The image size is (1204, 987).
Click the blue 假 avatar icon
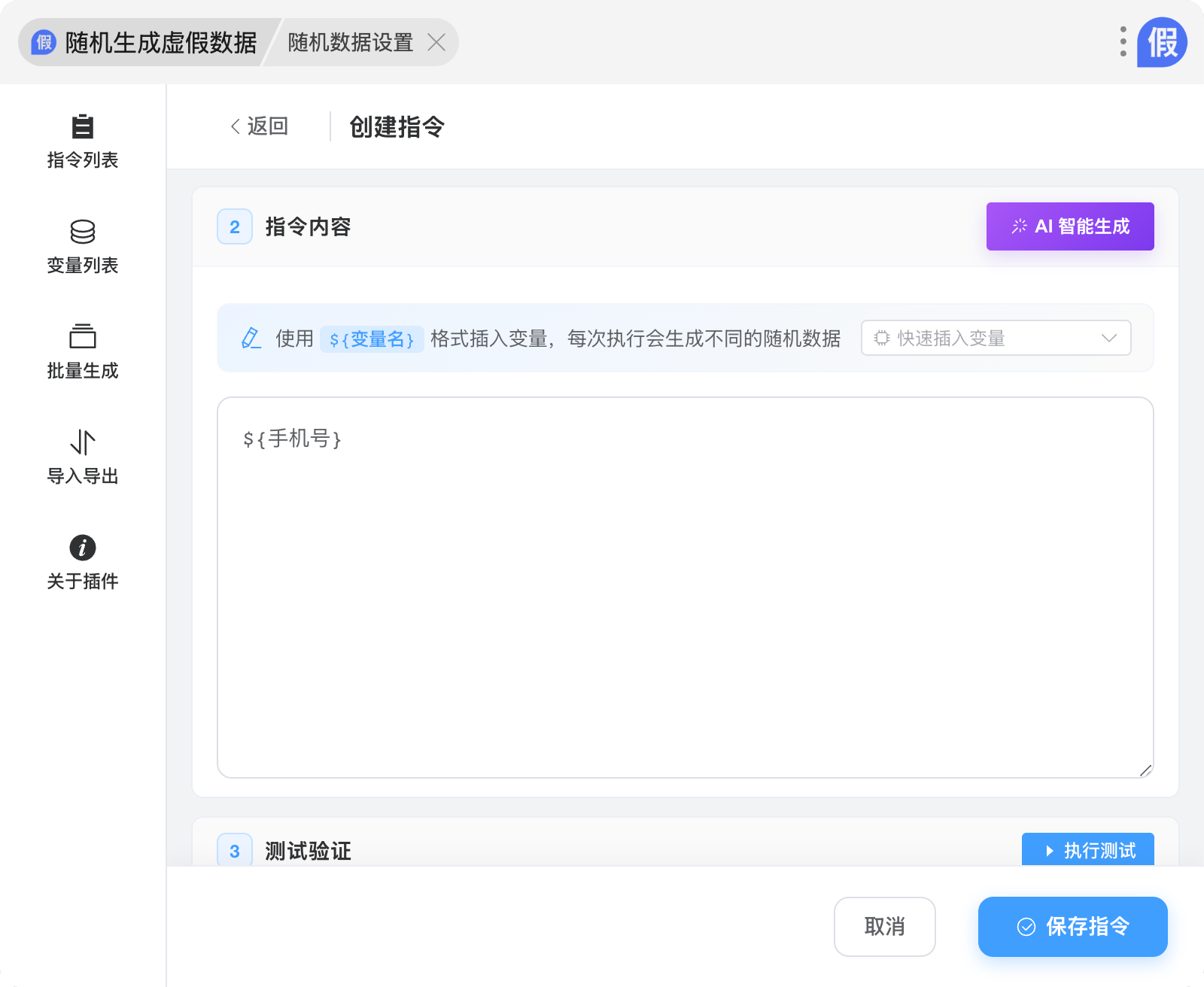1162,42
